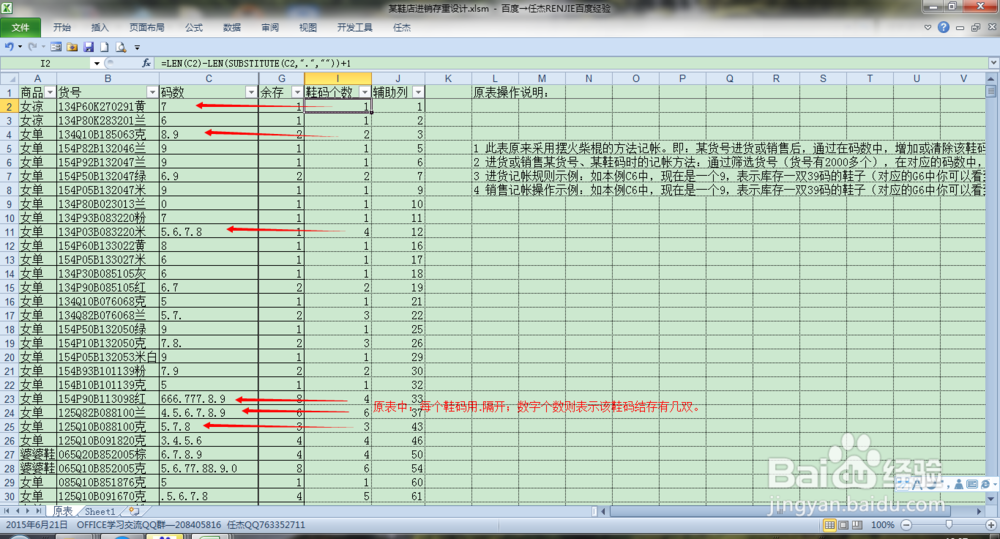Open the 页面布局 Page Layout tab
This screenshot has height=539, width=1000.
[147, 27]
